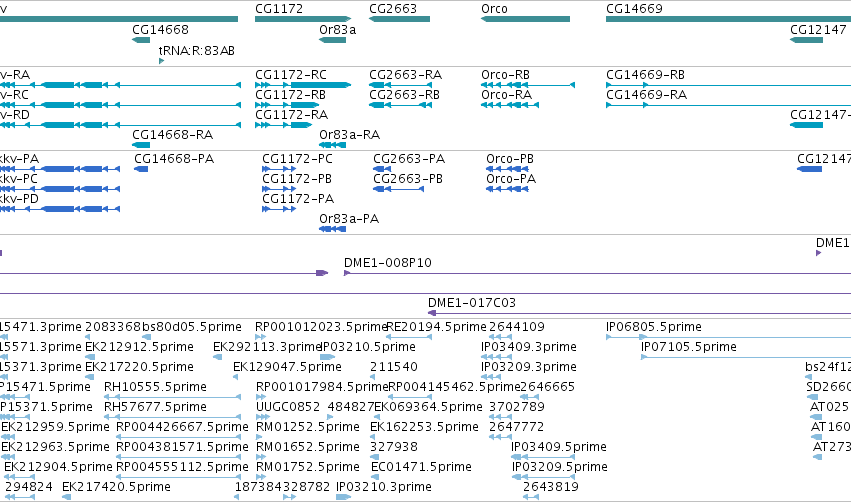Select the tRNA:R:83AB arrow marker
The width and height of the screenshot is (851, 502).
coord(161,61)
